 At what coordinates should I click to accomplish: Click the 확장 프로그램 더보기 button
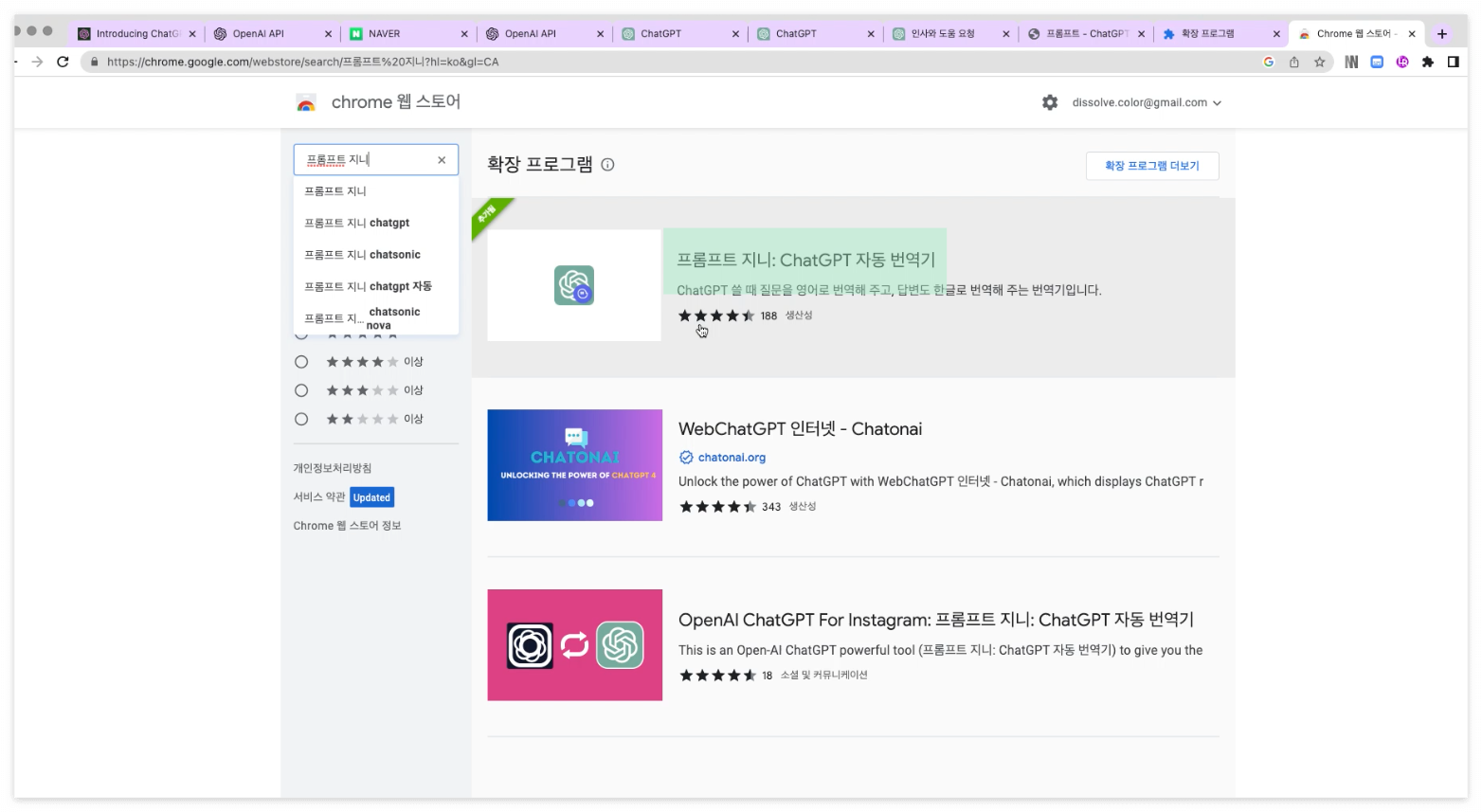(x=1152, y=166)
